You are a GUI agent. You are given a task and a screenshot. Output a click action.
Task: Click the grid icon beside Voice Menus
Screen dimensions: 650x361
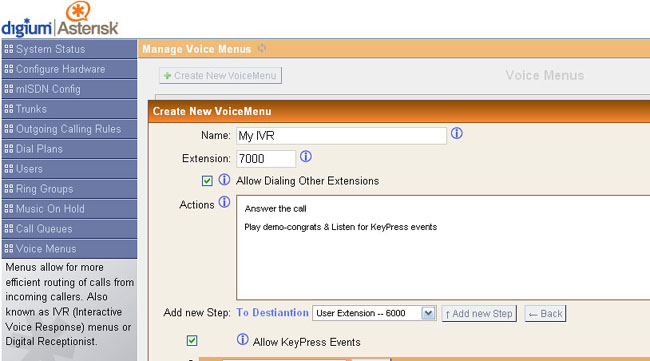[9, 249]
